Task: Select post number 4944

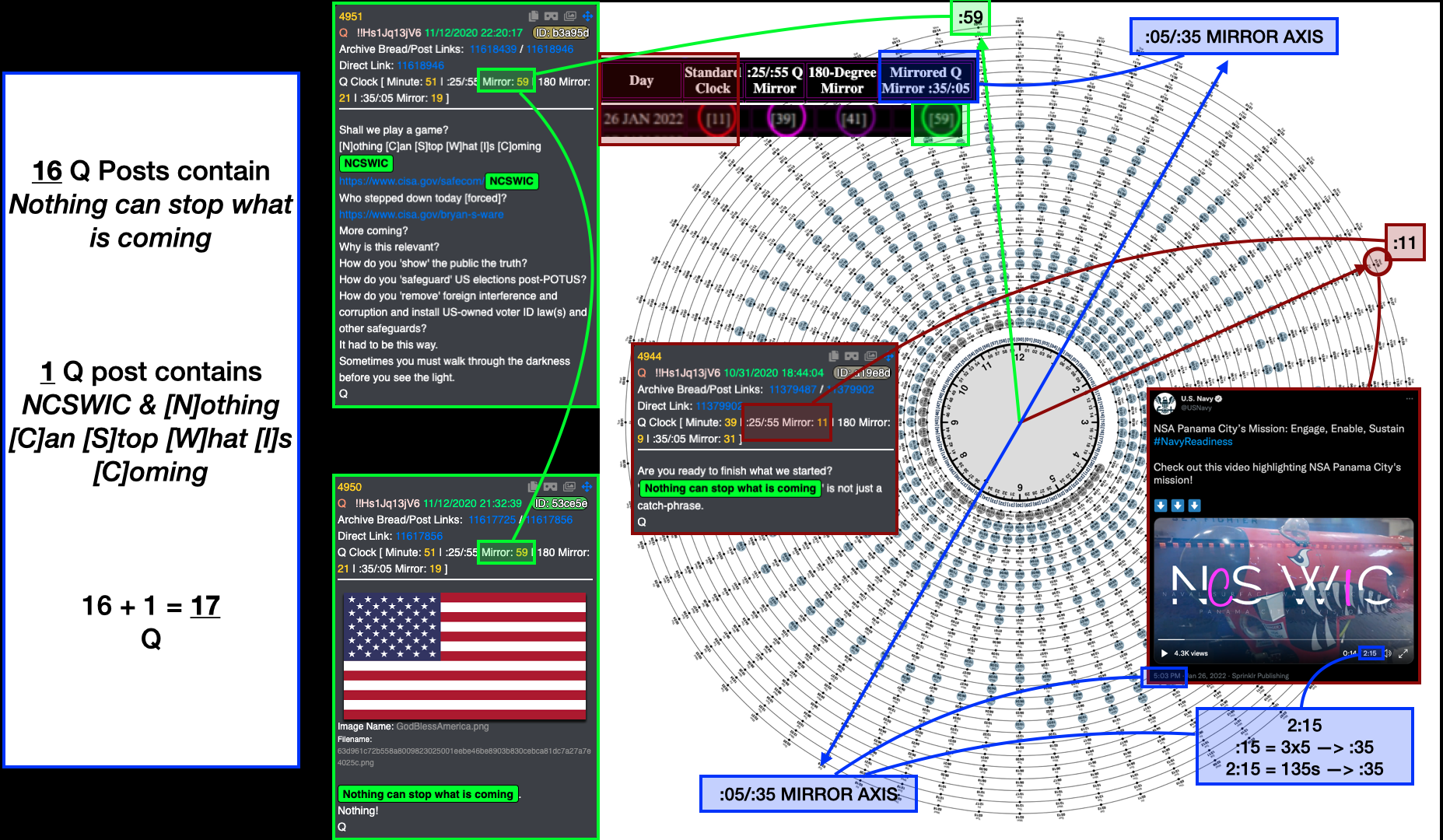Action: pyautogui.click(x=650, y=356)
